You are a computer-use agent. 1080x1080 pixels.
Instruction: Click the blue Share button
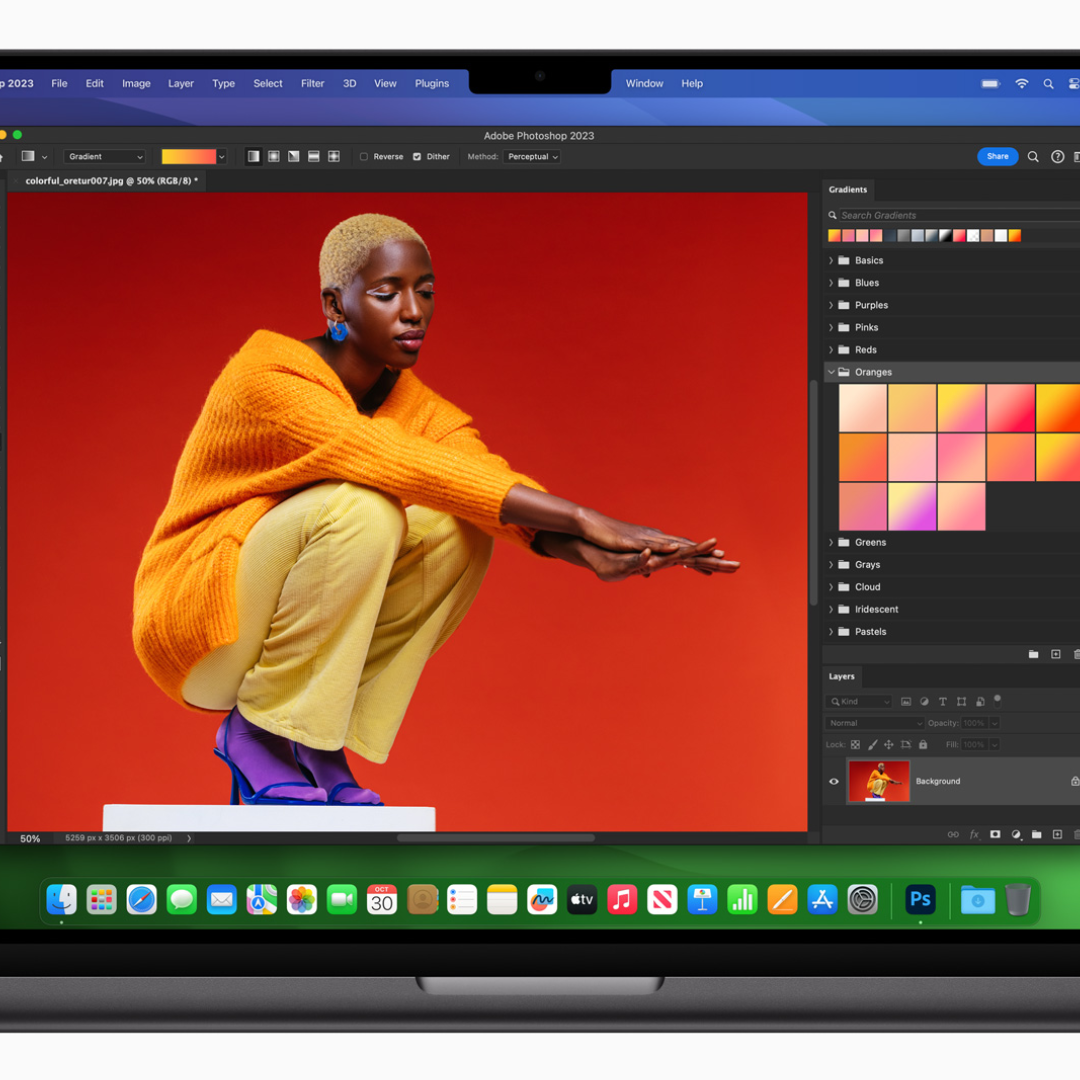coord(997,156)
